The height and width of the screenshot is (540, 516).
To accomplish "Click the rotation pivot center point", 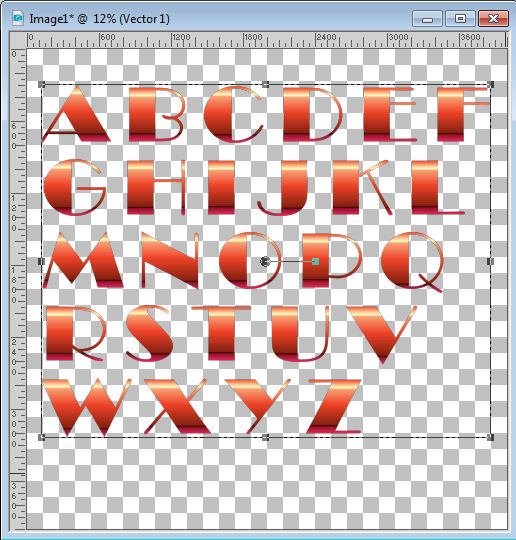I will pos(265,261).
